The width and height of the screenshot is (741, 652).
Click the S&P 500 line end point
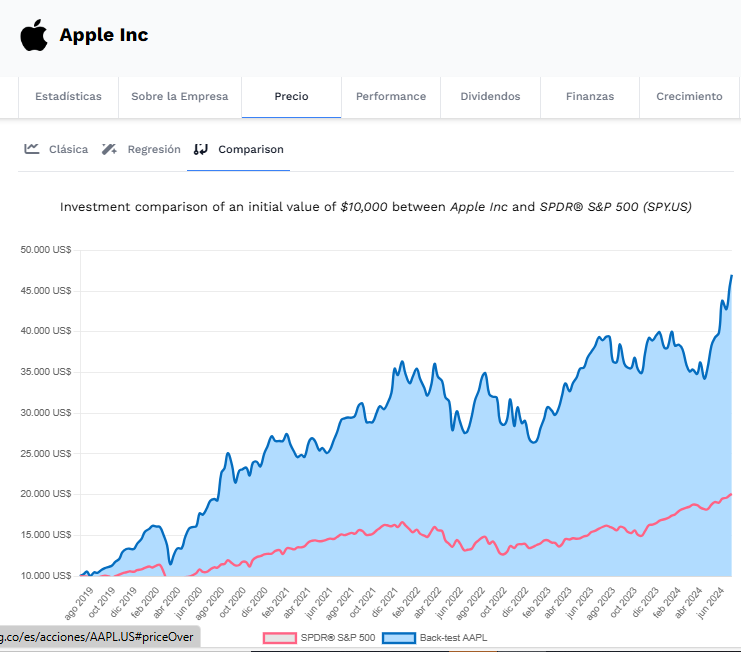tap(731, 494)
